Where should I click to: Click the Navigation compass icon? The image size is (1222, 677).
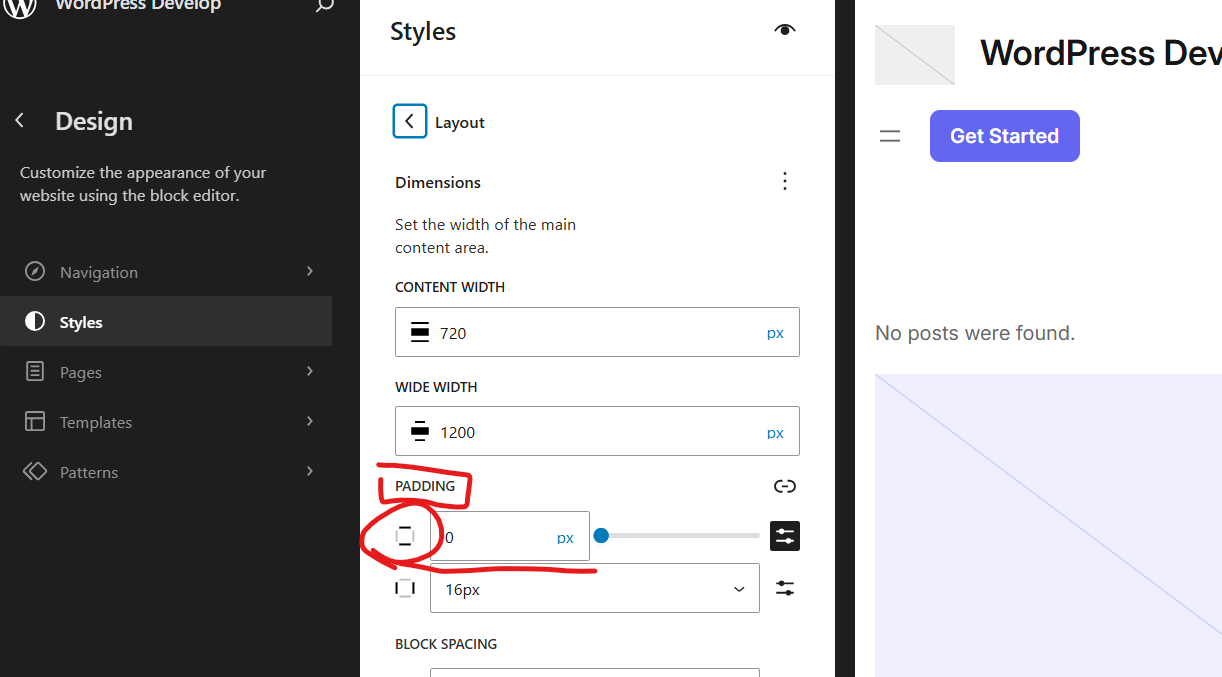pos(35,272)
